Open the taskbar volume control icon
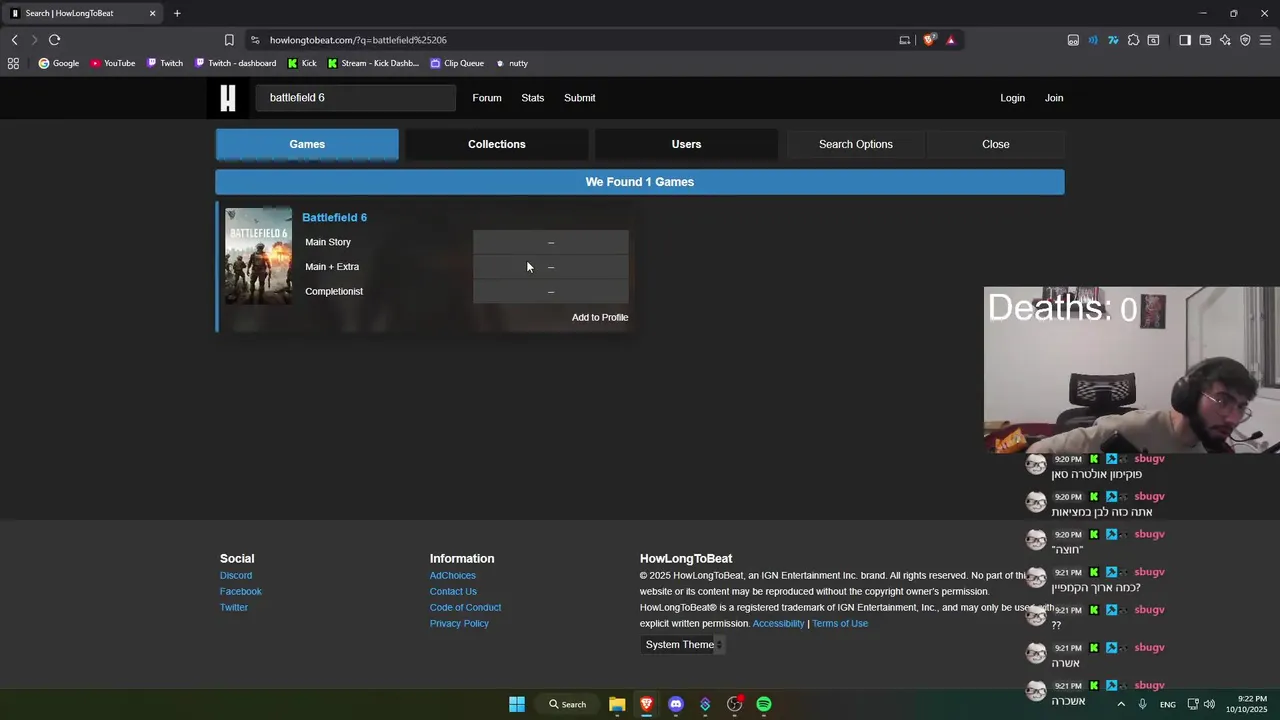 point(1209,704)
